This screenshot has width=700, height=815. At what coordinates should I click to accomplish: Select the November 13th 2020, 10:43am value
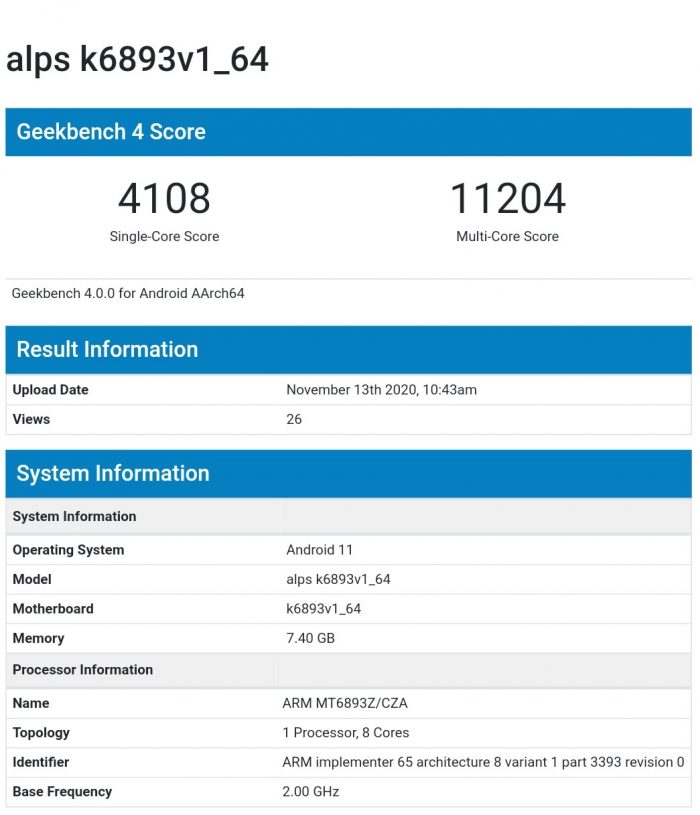[381, 390]
